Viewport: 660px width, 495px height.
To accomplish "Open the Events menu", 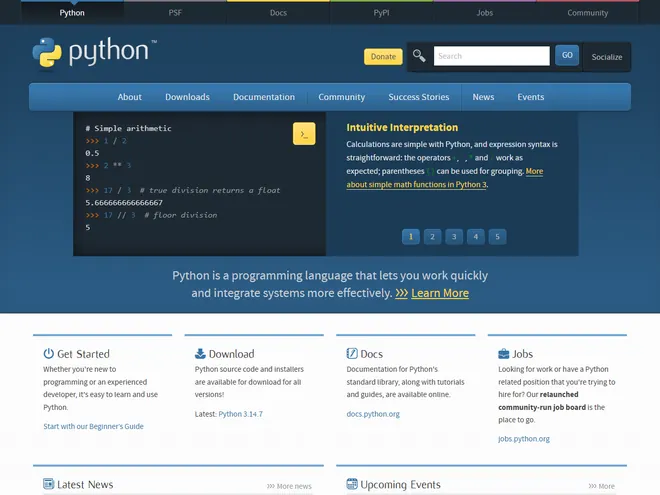I will [531, 97].
